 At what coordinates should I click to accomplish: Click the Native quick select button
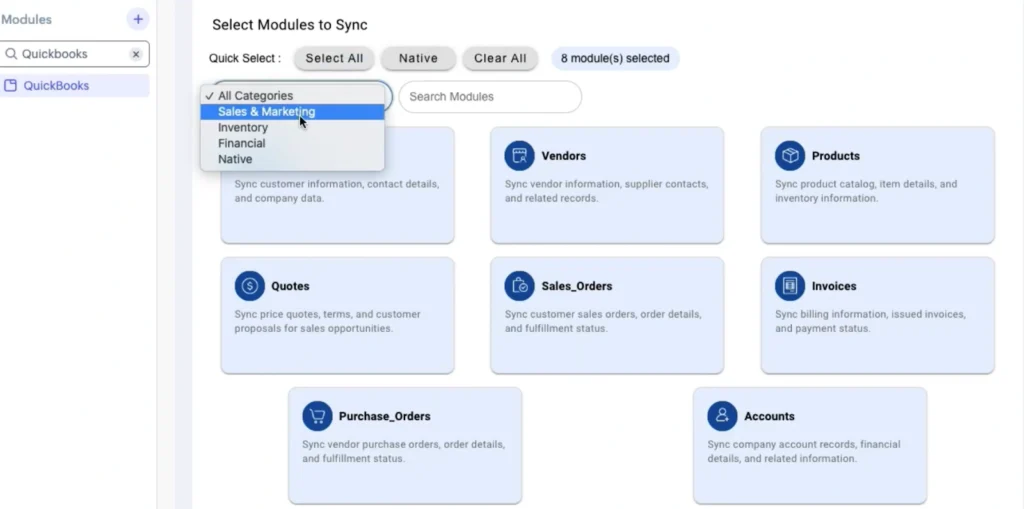419,58
